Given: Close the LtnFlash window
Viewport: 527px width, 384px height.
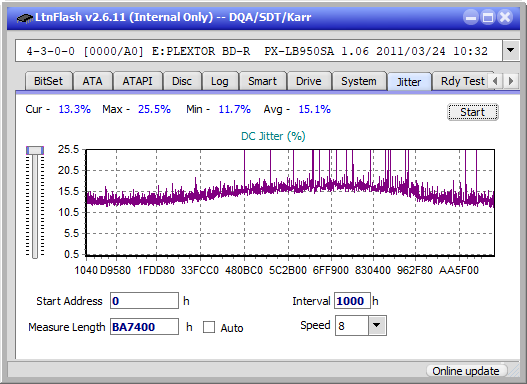Looking at the screenshot, I should pyautogui.click(x=505, y=17).
